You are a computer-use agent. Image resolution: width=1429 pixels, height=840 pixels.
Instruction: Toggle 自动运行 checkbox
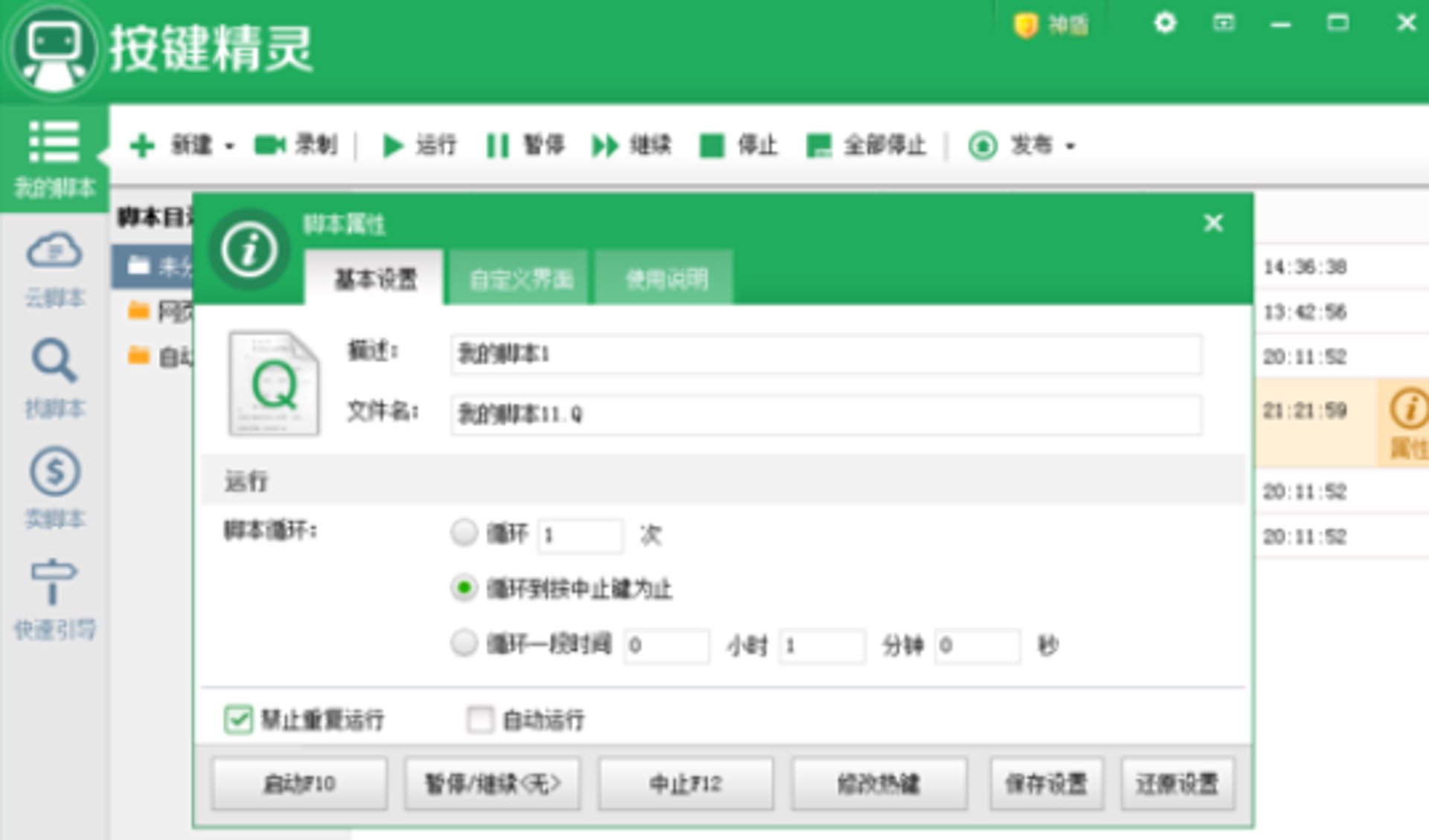point(479,719)
